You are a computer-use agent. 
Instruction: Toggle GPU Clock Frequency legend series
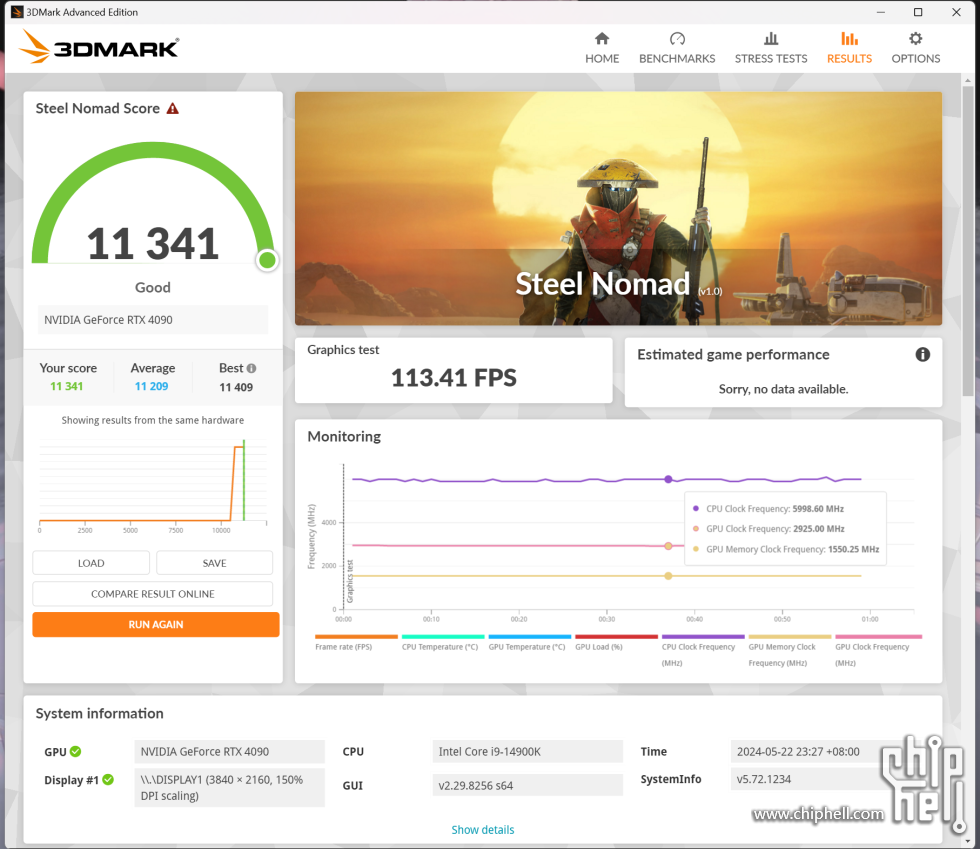pos(876,651)
